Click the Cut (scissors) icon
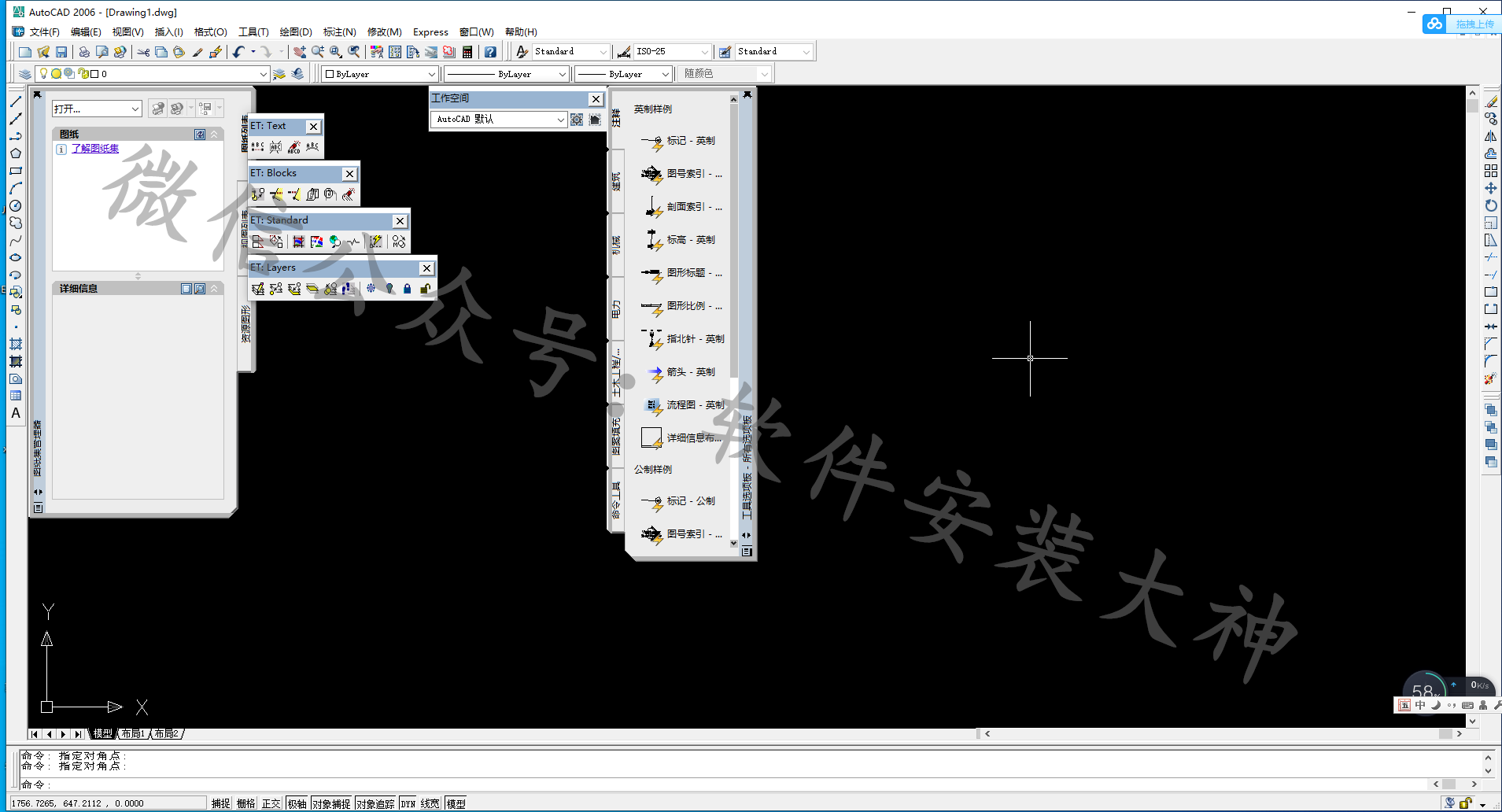 (143, 52)
